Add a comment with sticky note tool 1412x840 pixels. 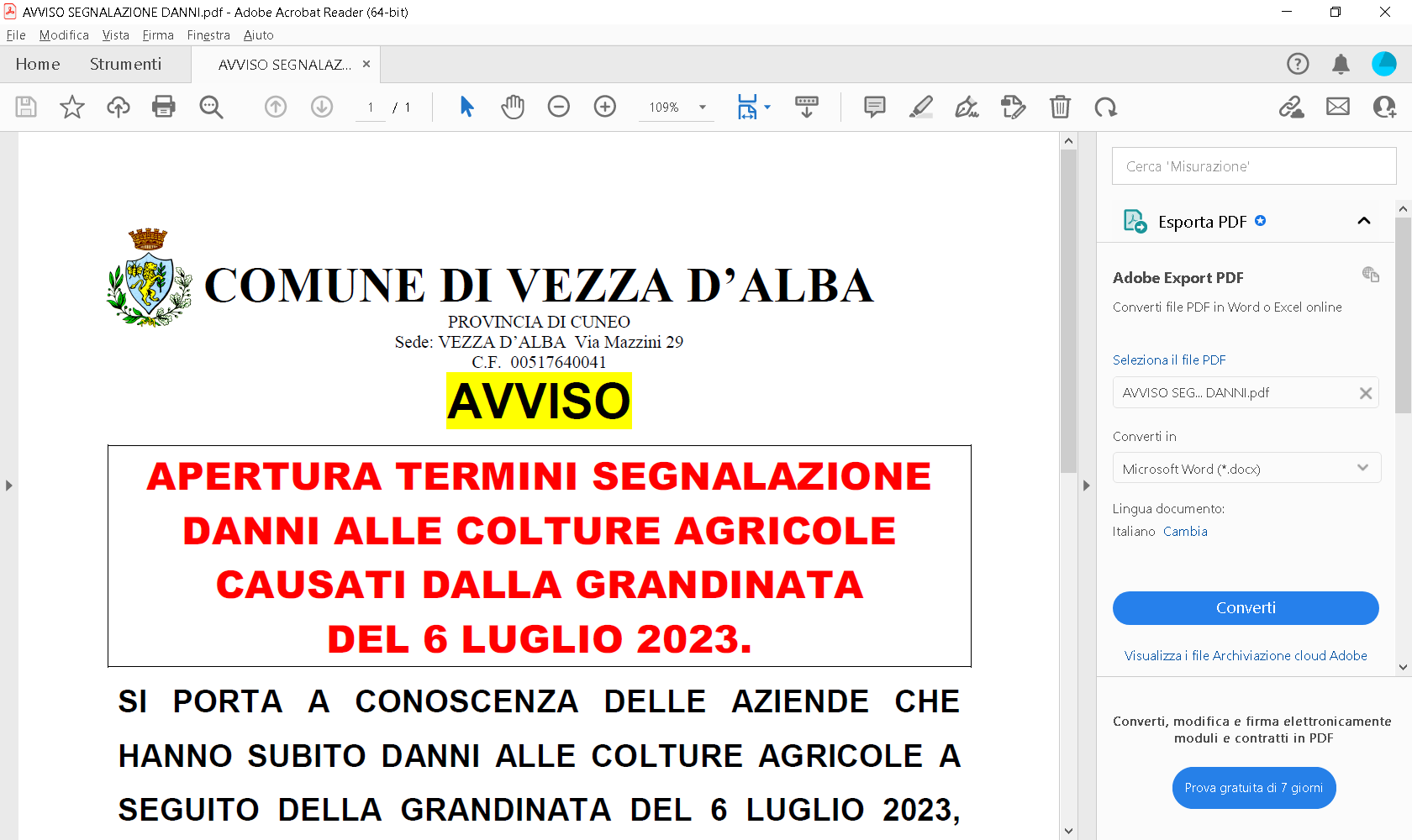pos(875,107)
